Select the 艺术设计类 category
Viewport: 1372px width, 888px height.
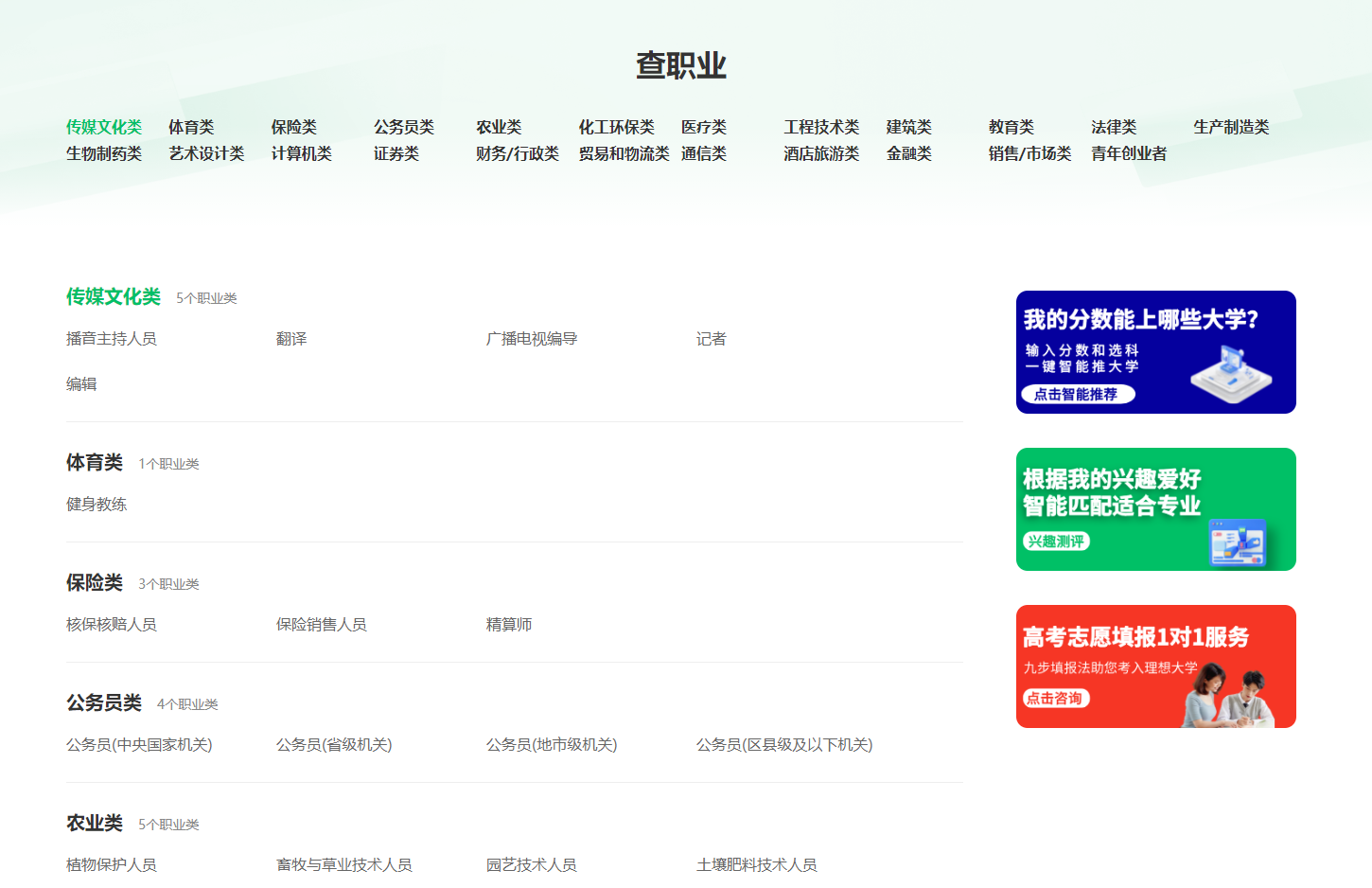click(206, 153)
